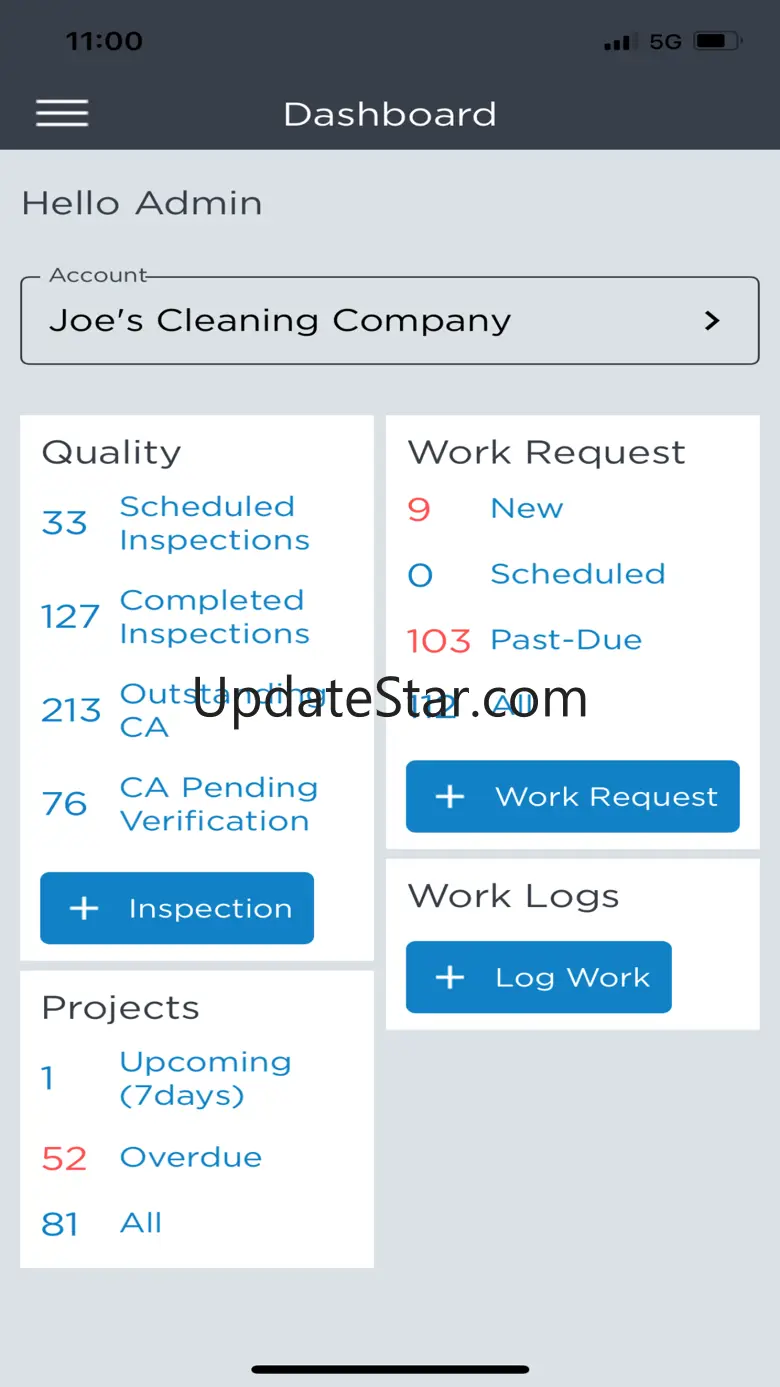Screen dimensions: 780x1387
Task: Show New work requests
Action: [526, 508]
